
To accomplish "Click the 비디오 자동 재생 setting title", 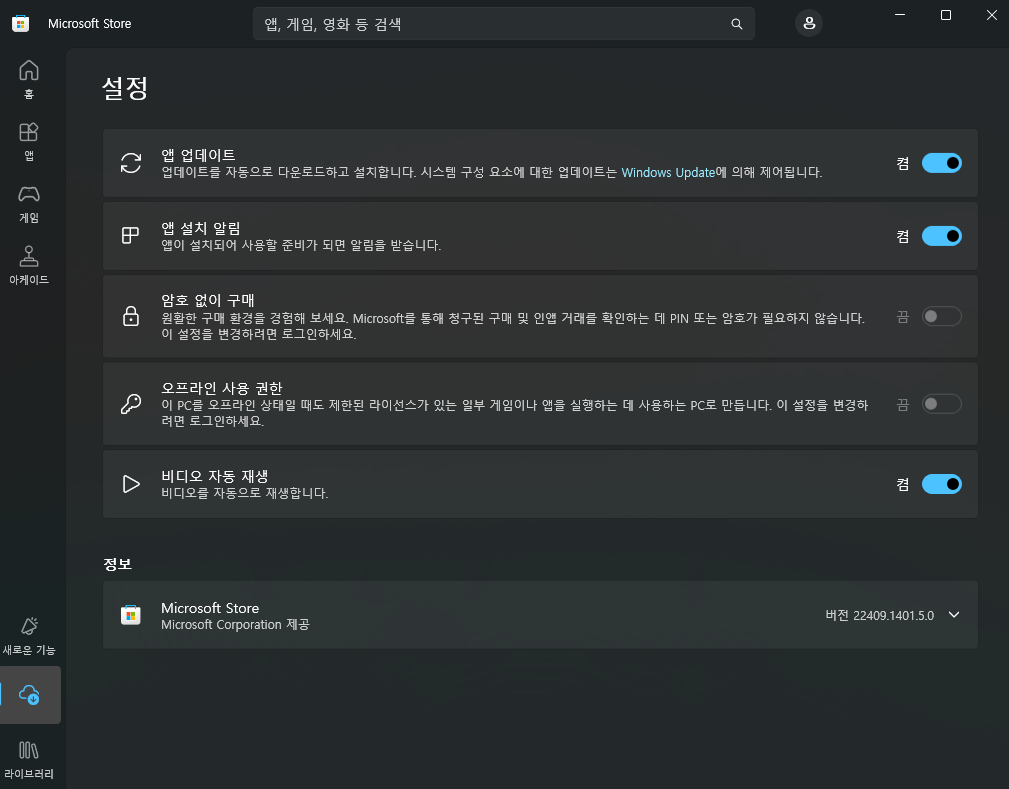I will (x=214, y=476).
